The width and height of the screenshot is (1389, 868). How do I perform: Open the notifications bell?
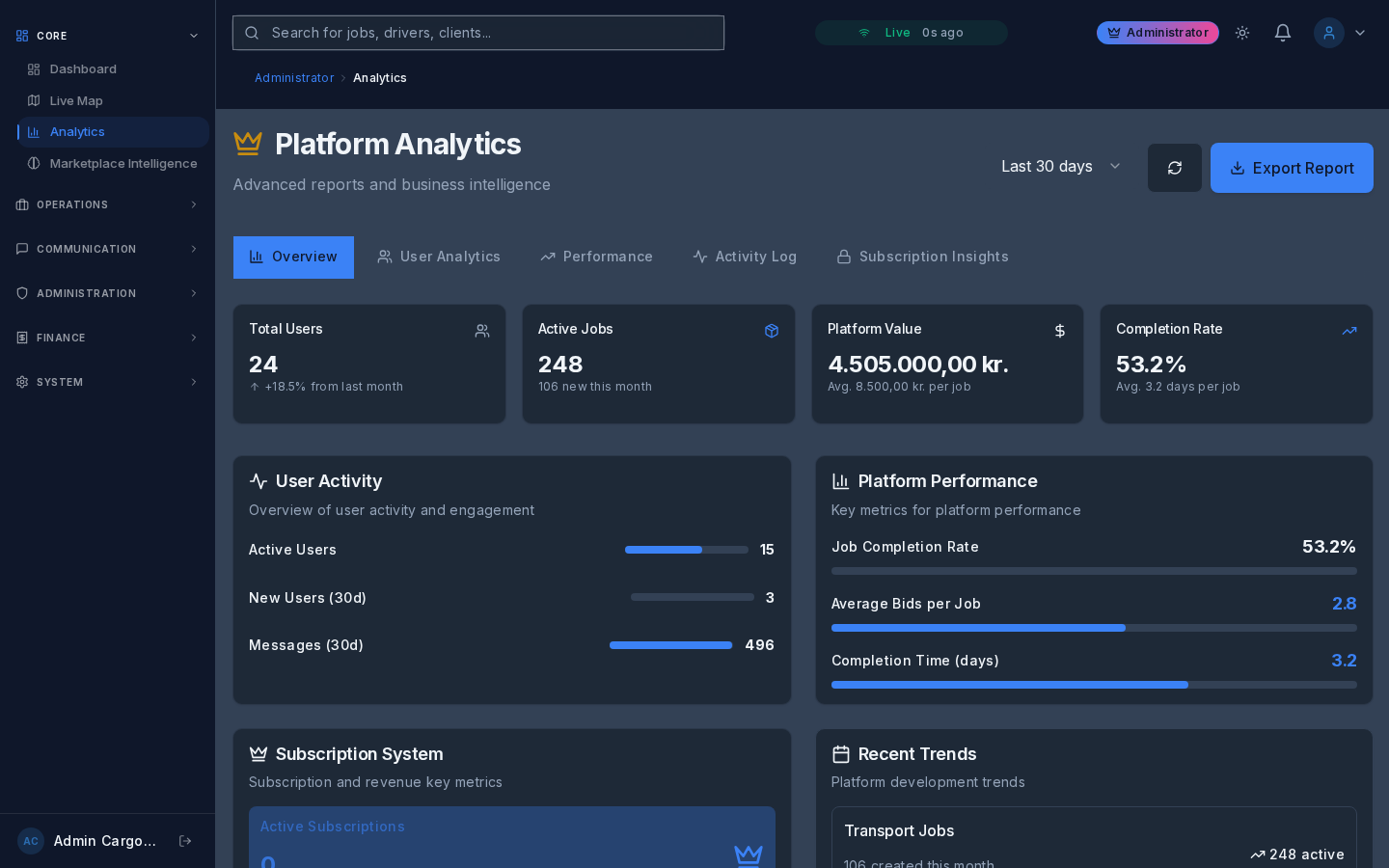(x=1282, y=33)
